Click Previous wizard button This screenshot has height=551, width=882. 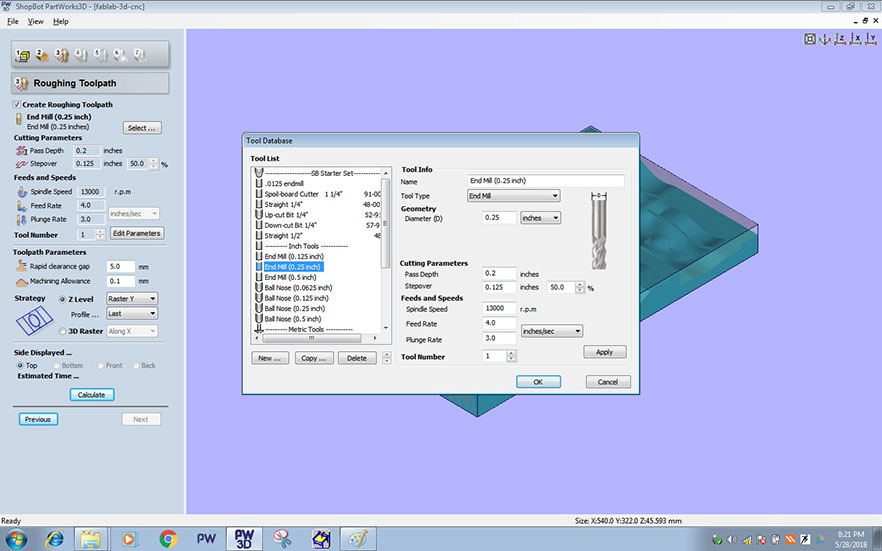[x=38, y=419]
